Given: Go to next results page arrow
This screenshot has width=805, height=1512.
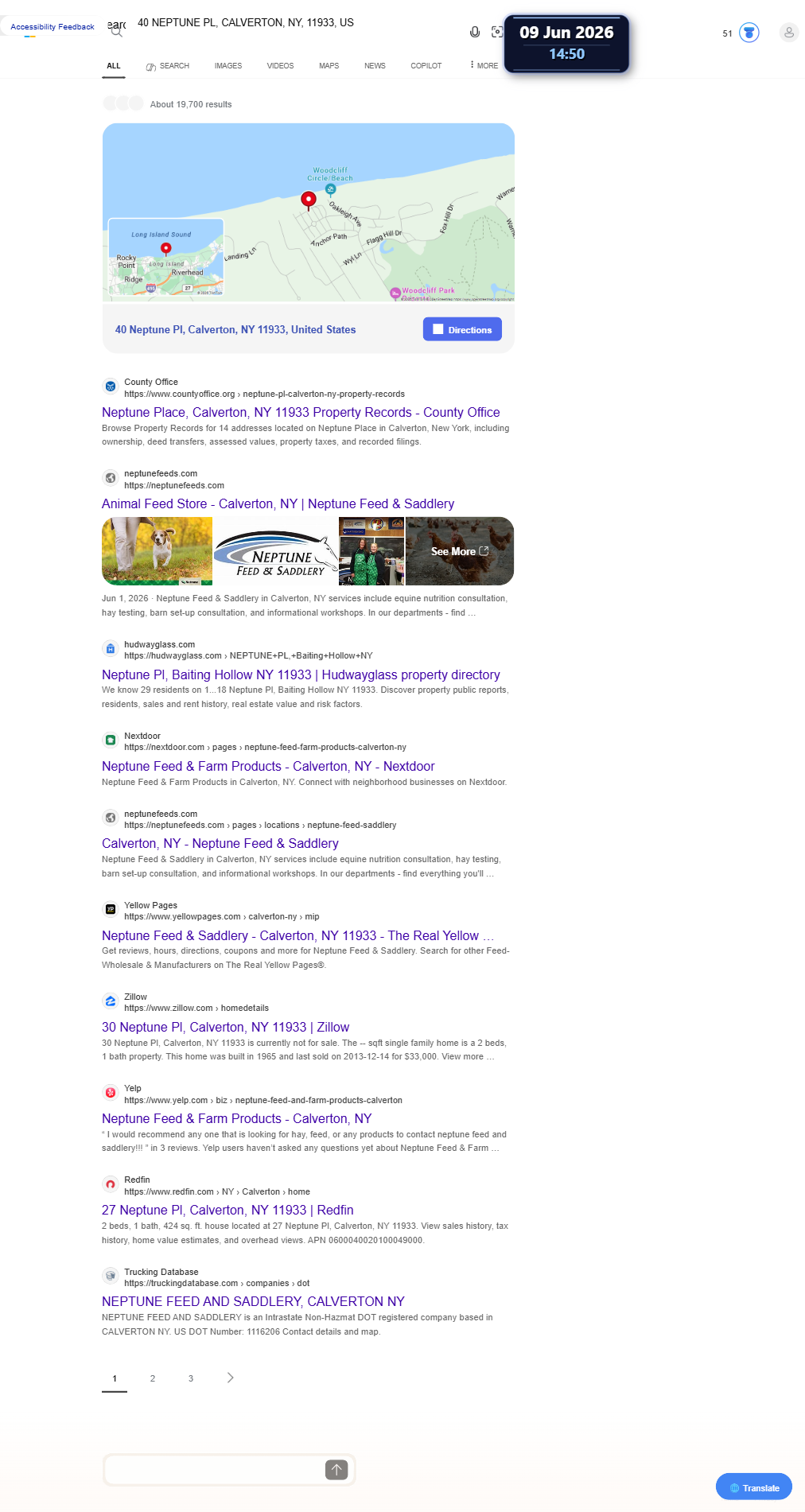Looking at the screenshot, I should tap(231, 1378).
